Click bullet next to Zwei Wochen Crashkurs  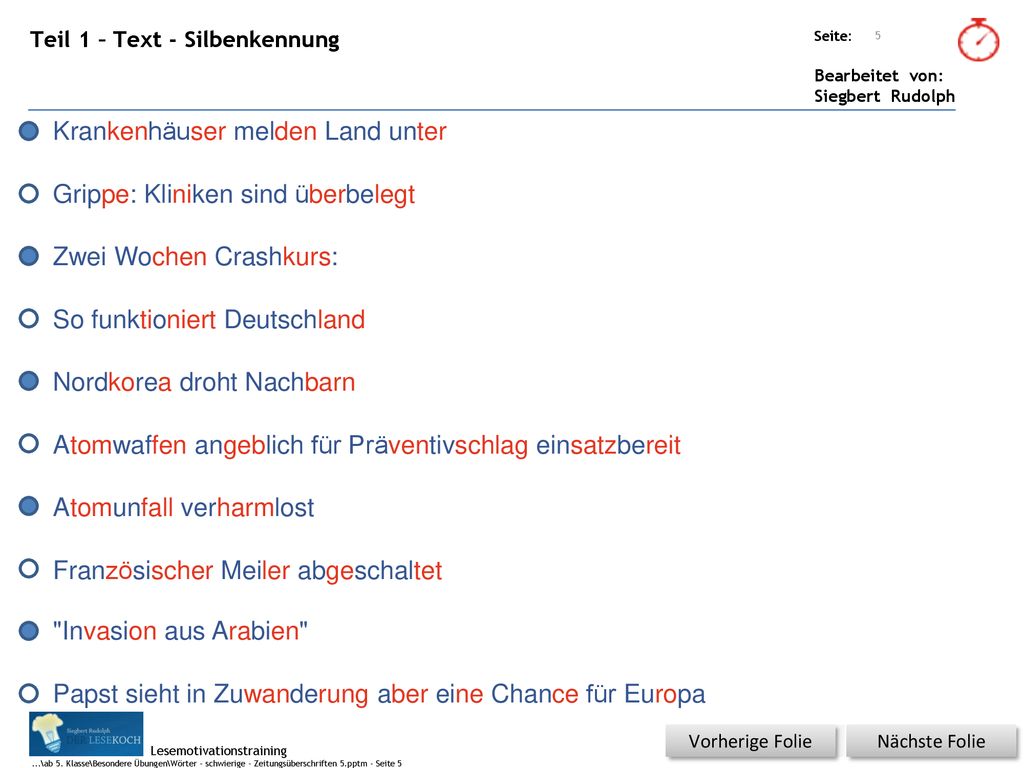point(29,256)
